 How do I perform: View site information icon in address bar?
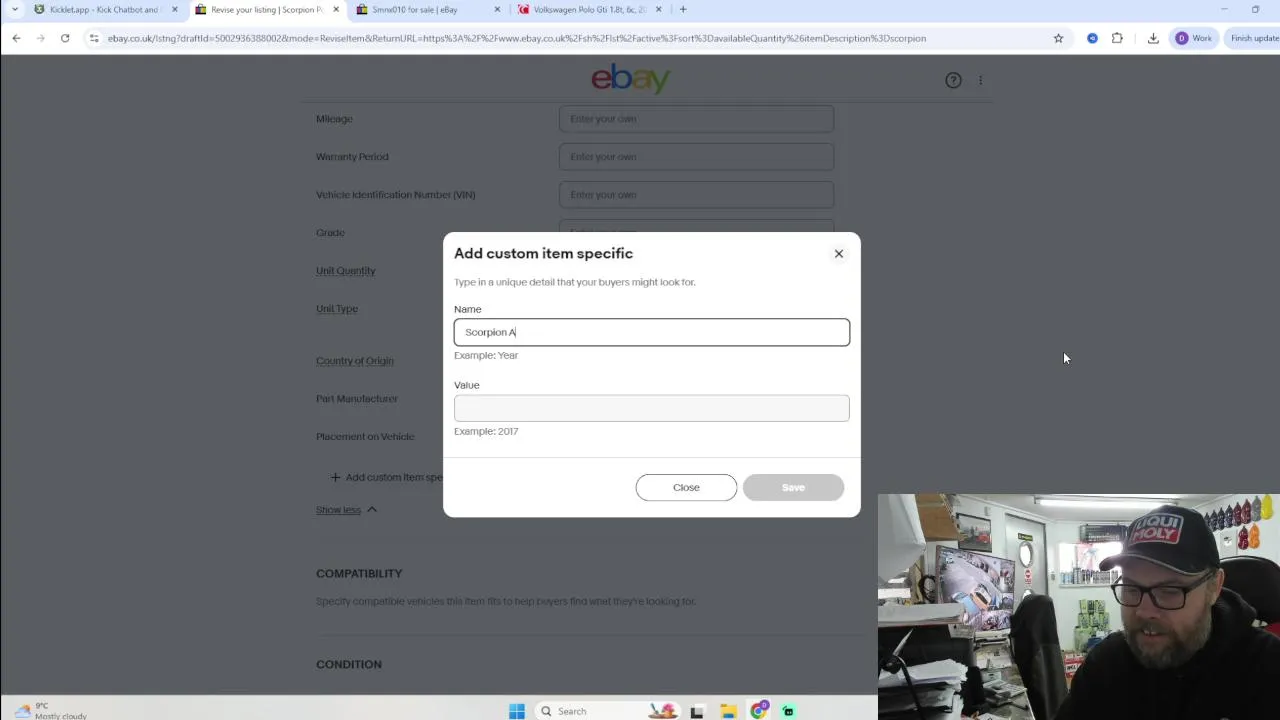click(94, 38)
